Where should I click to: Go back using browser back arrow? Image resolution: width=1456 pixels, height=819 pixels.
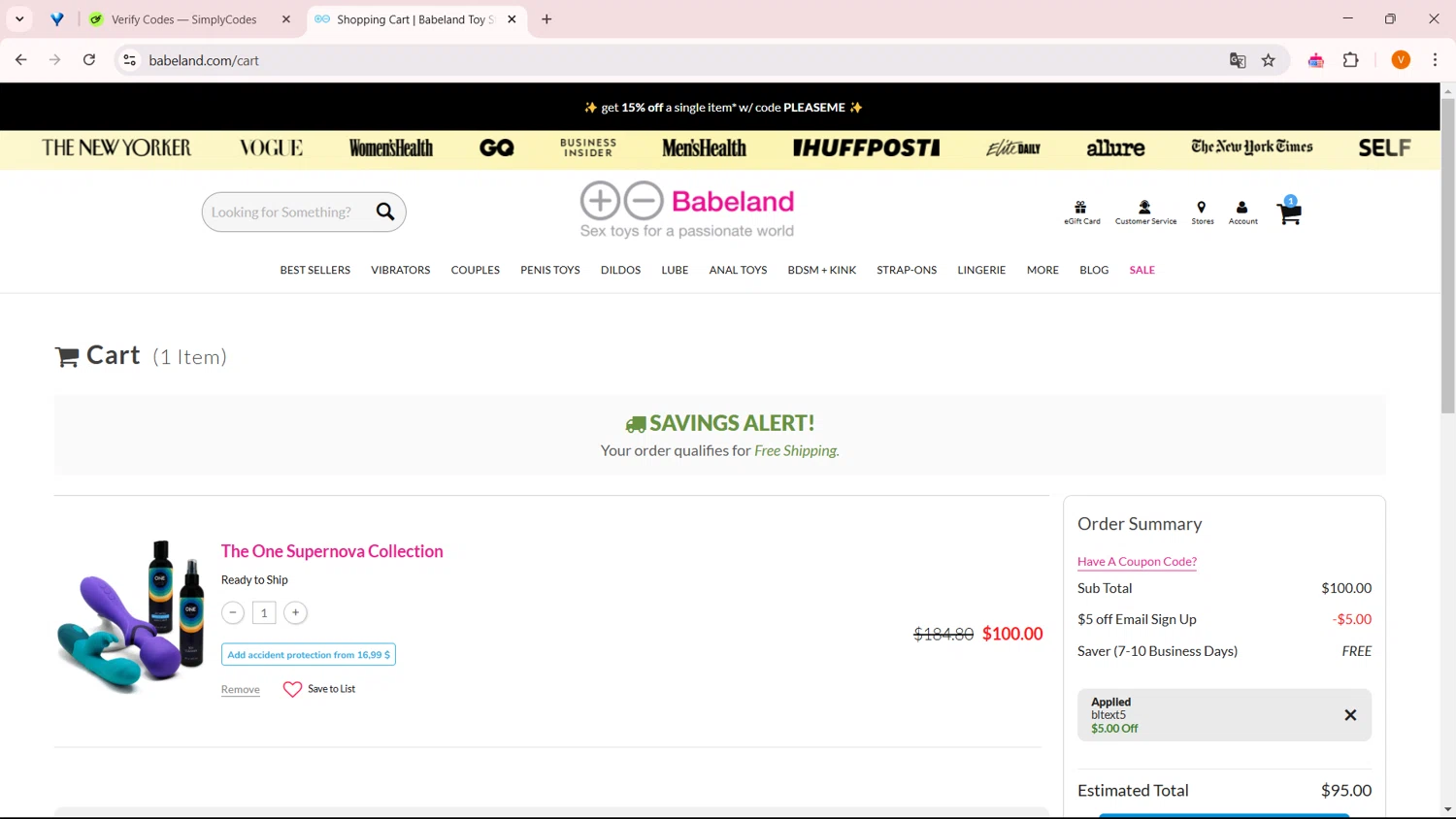point(21,60)
